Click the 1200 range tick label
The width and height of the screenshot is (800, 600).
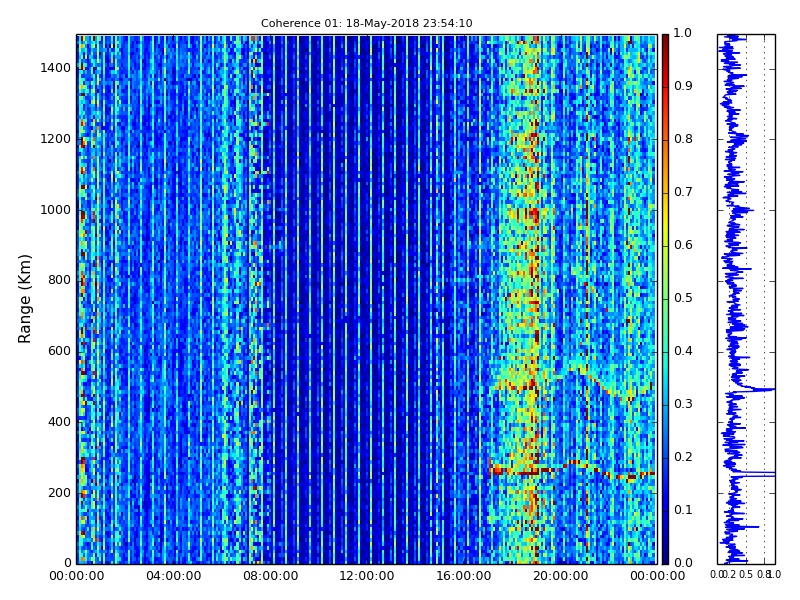point(56,139)
